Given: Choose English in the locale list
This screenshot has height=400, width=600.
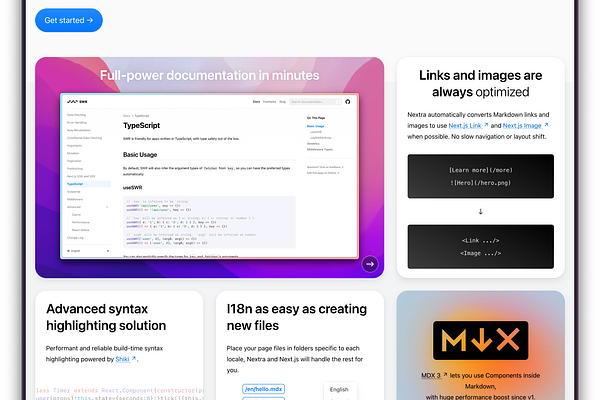Looking at the screenshot, I should tap(339, 389).
